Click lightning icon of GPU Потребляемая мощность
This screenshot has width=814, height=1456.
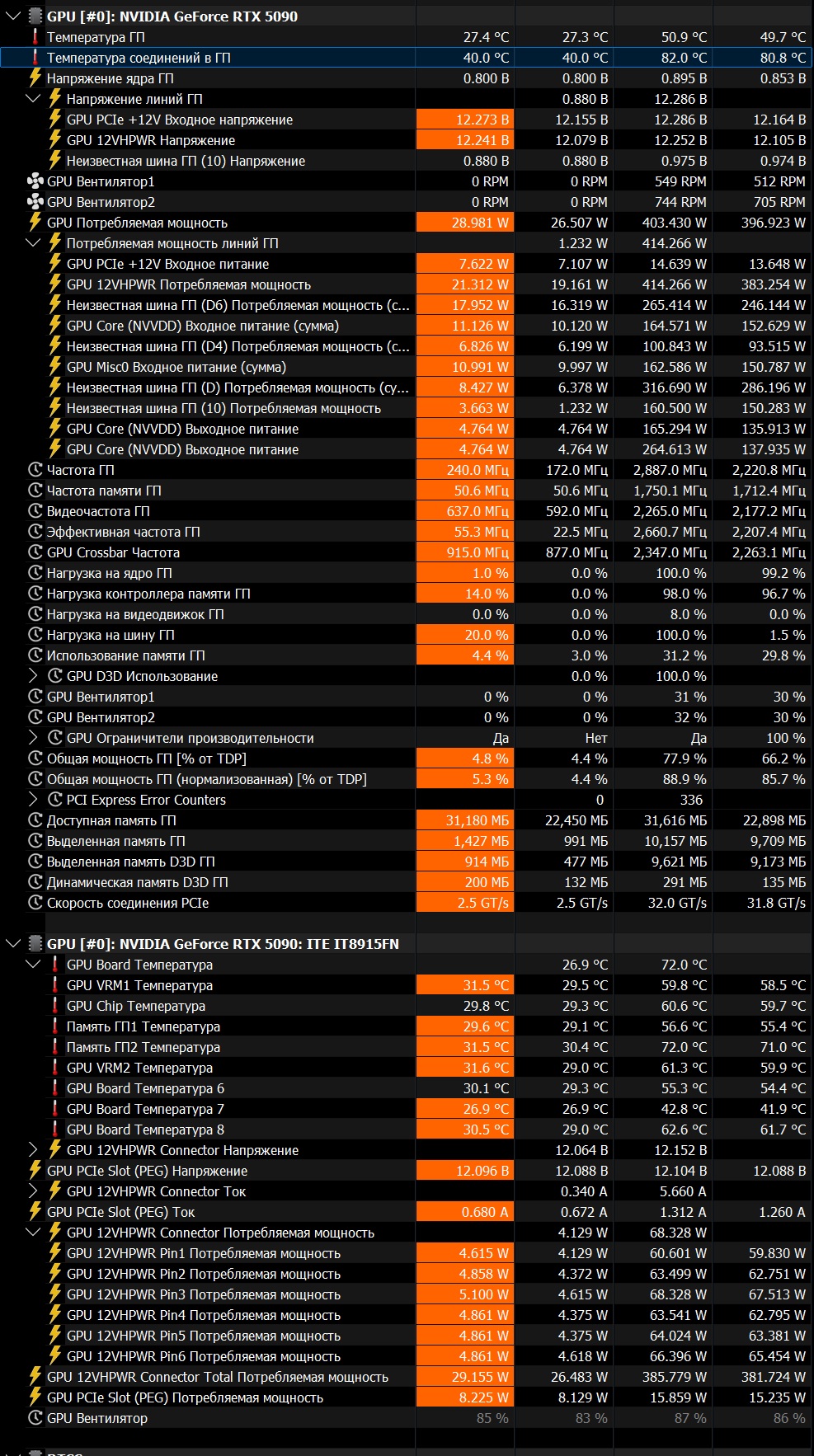pyautogui.click(x=35, y=222)
